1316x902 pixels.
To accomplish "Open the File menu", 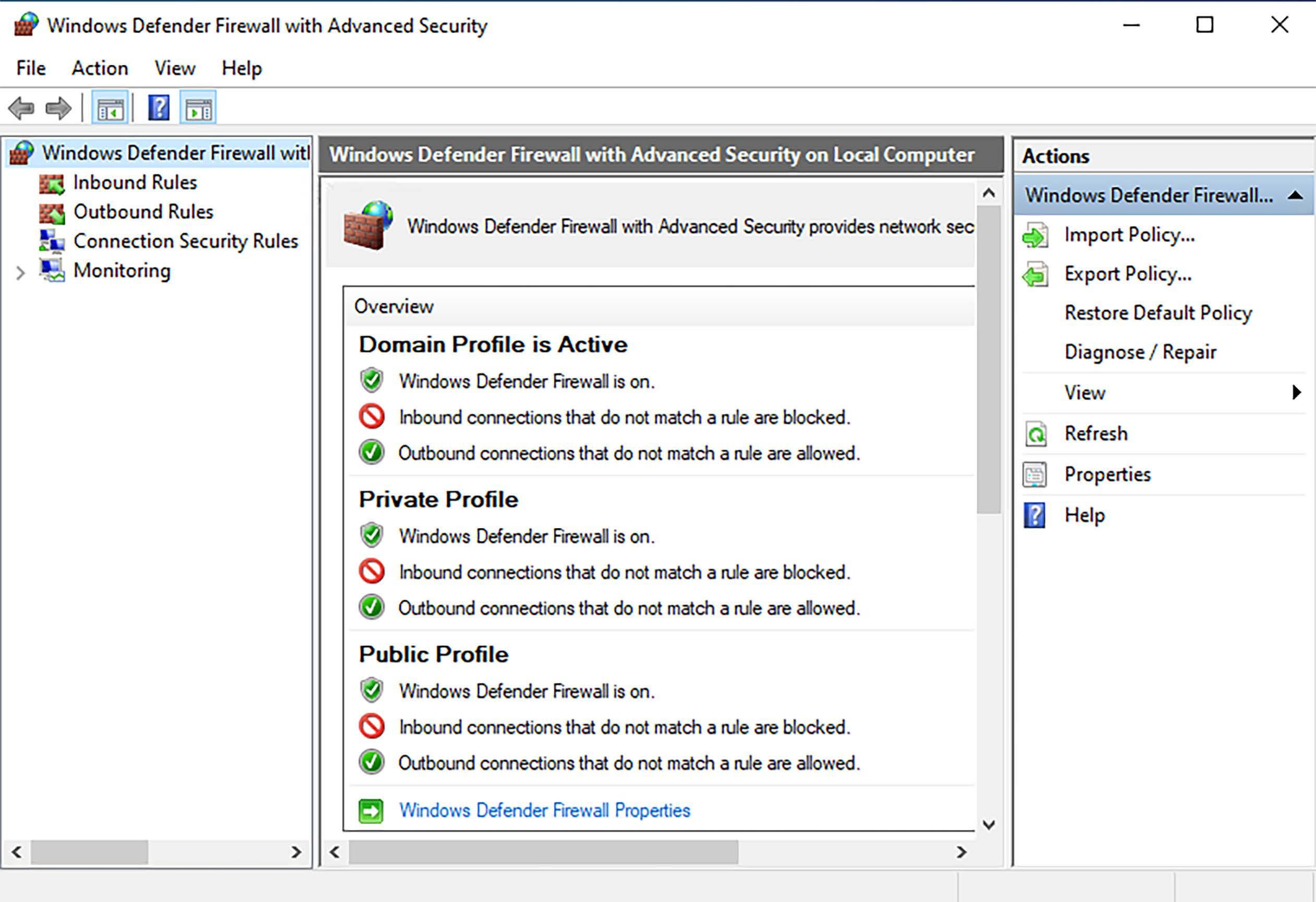I will pyautogui.click(x=31, y=68).
